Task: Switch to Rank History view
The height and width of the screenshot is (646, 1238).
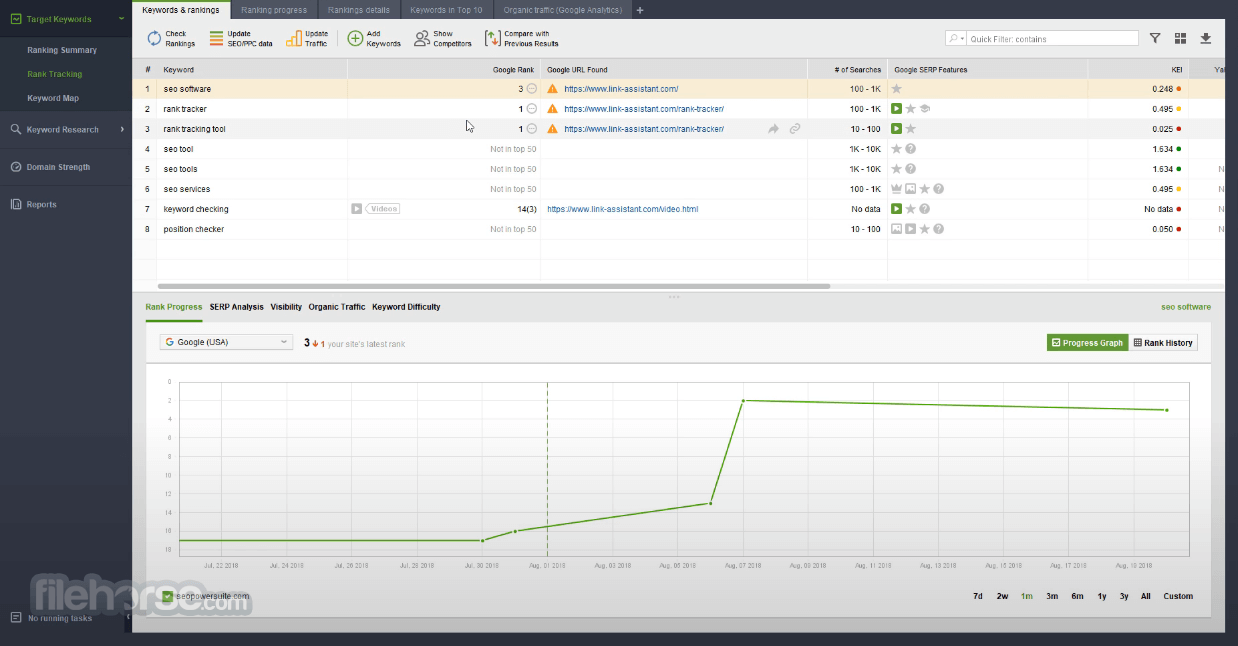Action: pyautogui.click(x=1163, y=342)
